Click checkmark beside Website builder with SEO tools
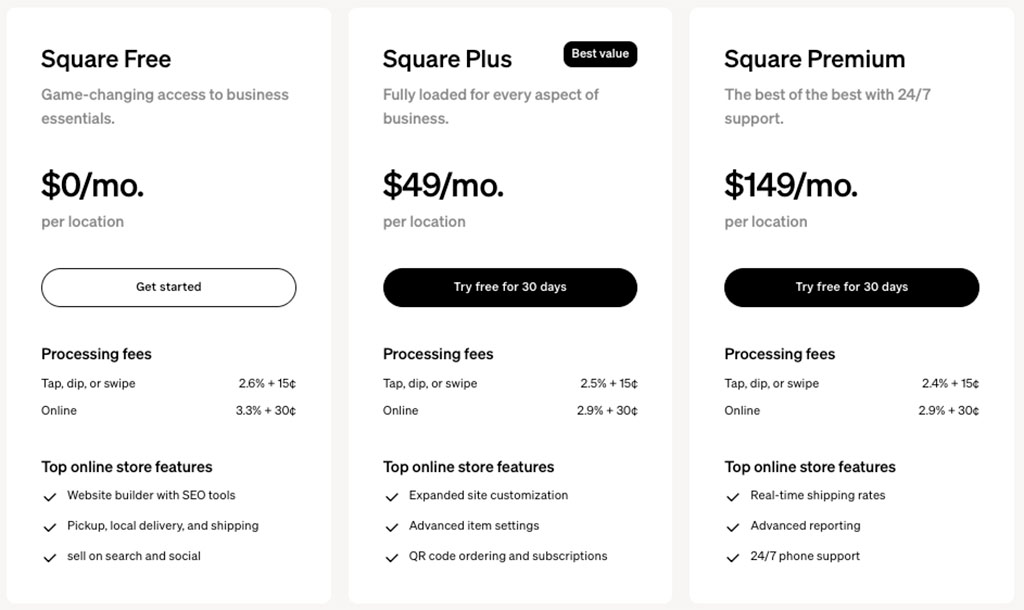 tap(49, 497)
